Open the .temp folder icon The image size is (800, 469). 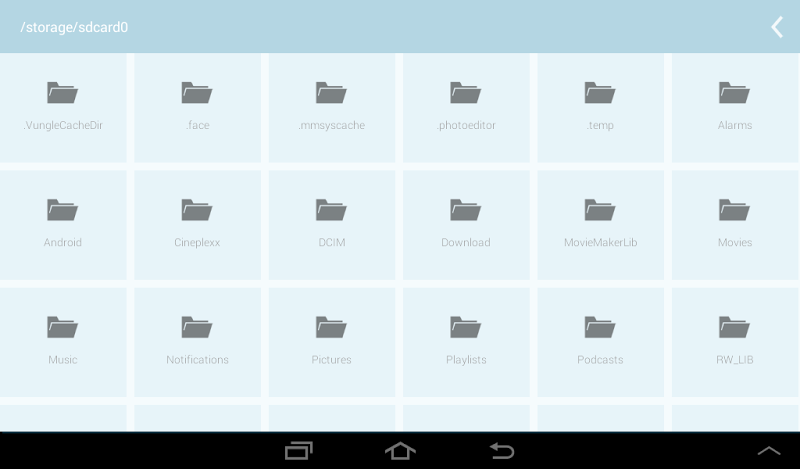point(600,93)
